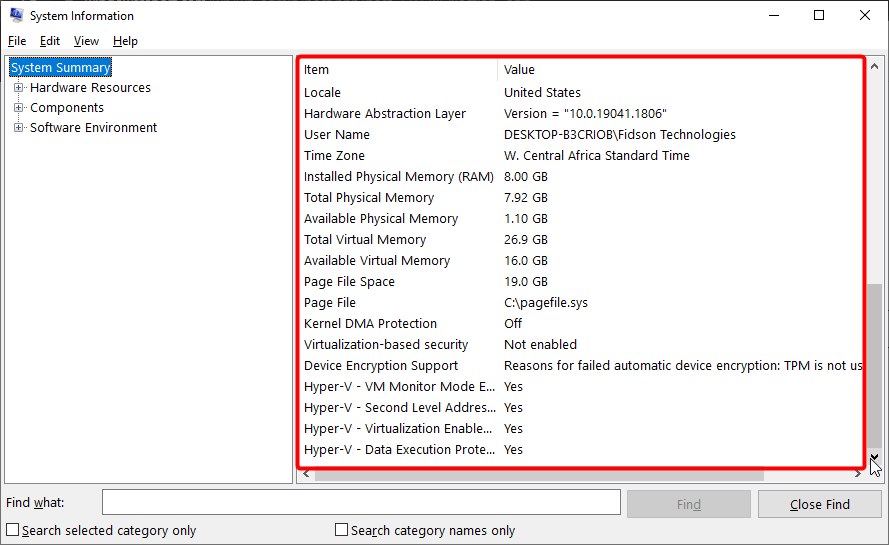The width and height of the screenshot is (889, 545).
Task: Select the Available Virtual Memory row
Action: pos(581,260)
